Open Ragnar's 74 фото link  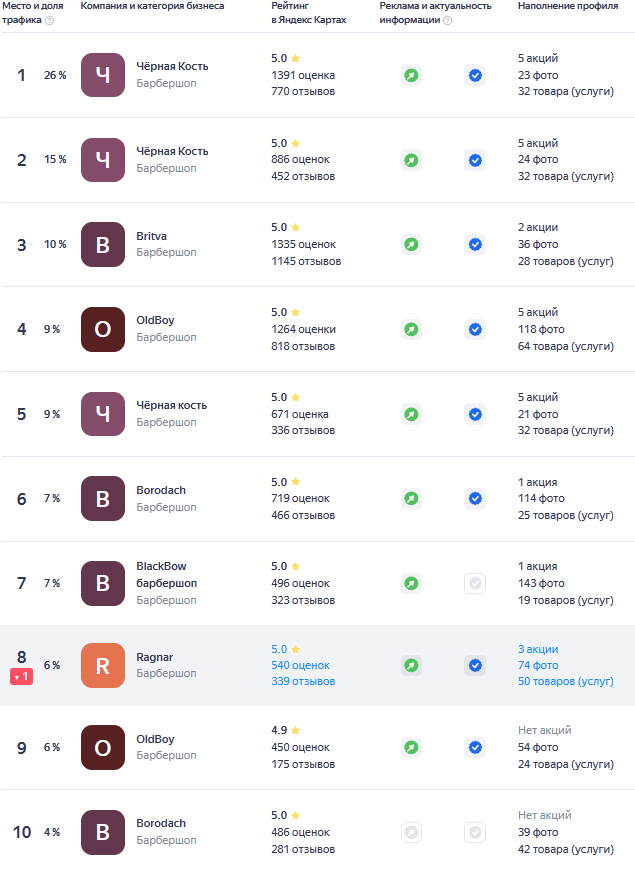point(538,665)
